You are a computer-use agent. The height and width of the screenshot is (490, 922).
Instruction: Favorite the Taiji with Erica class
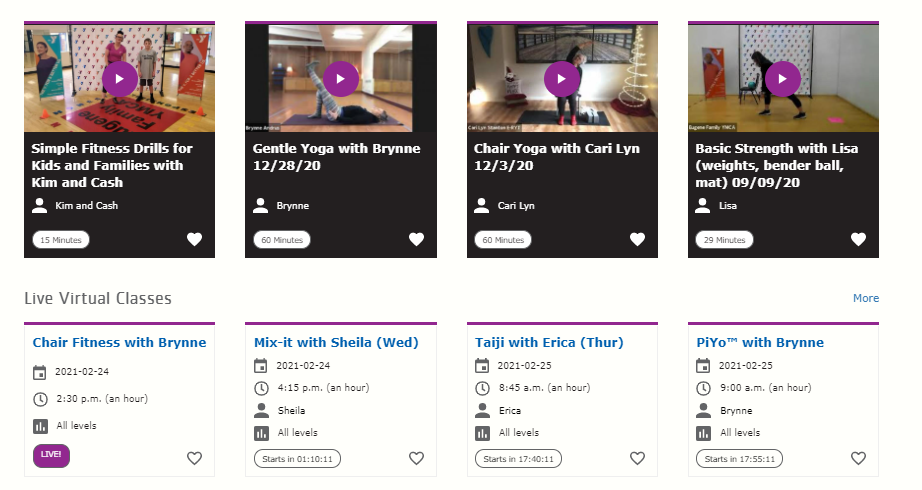(x=637, y=458)
